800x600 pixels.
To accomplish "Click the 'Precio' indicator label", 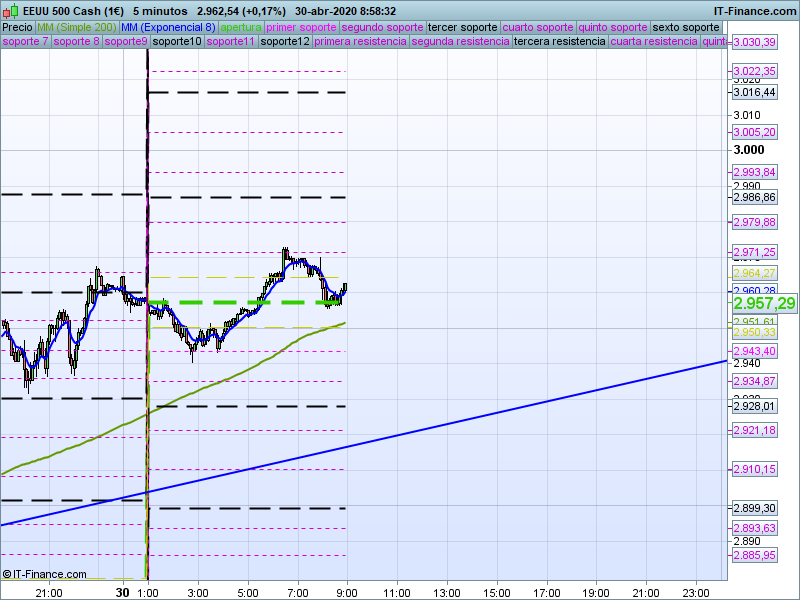I will [x=17, y=27].
